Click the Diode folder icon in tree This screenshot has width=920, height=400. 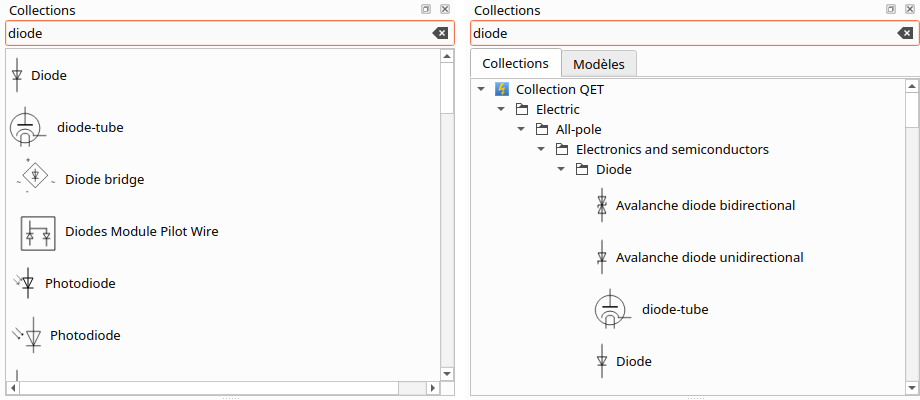(x=581, y=169)
